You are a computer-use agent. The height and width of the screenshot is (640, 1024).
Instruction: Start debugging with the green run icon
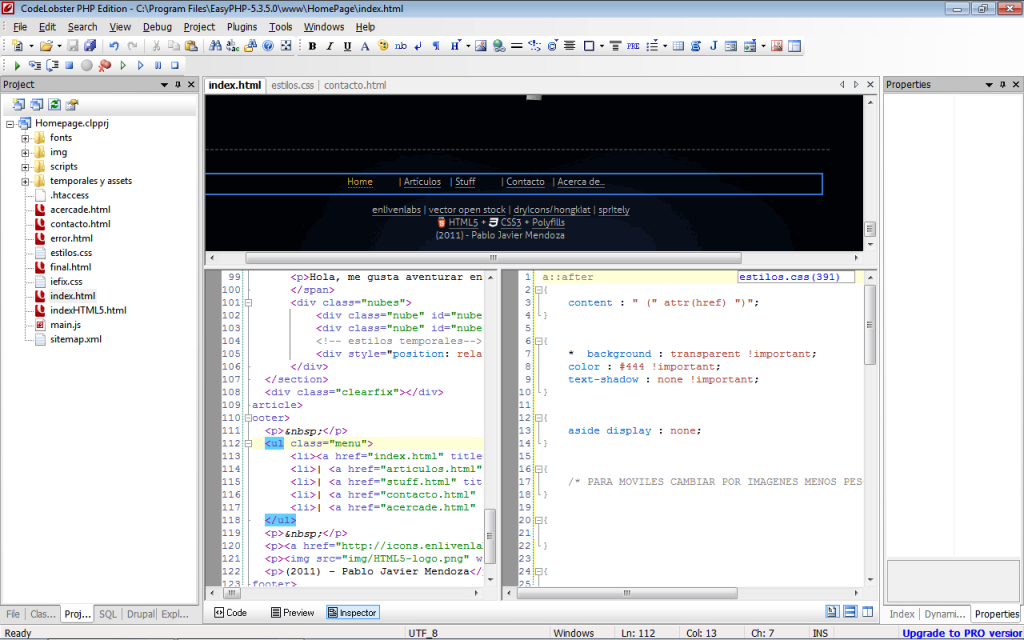pos(18,64)
